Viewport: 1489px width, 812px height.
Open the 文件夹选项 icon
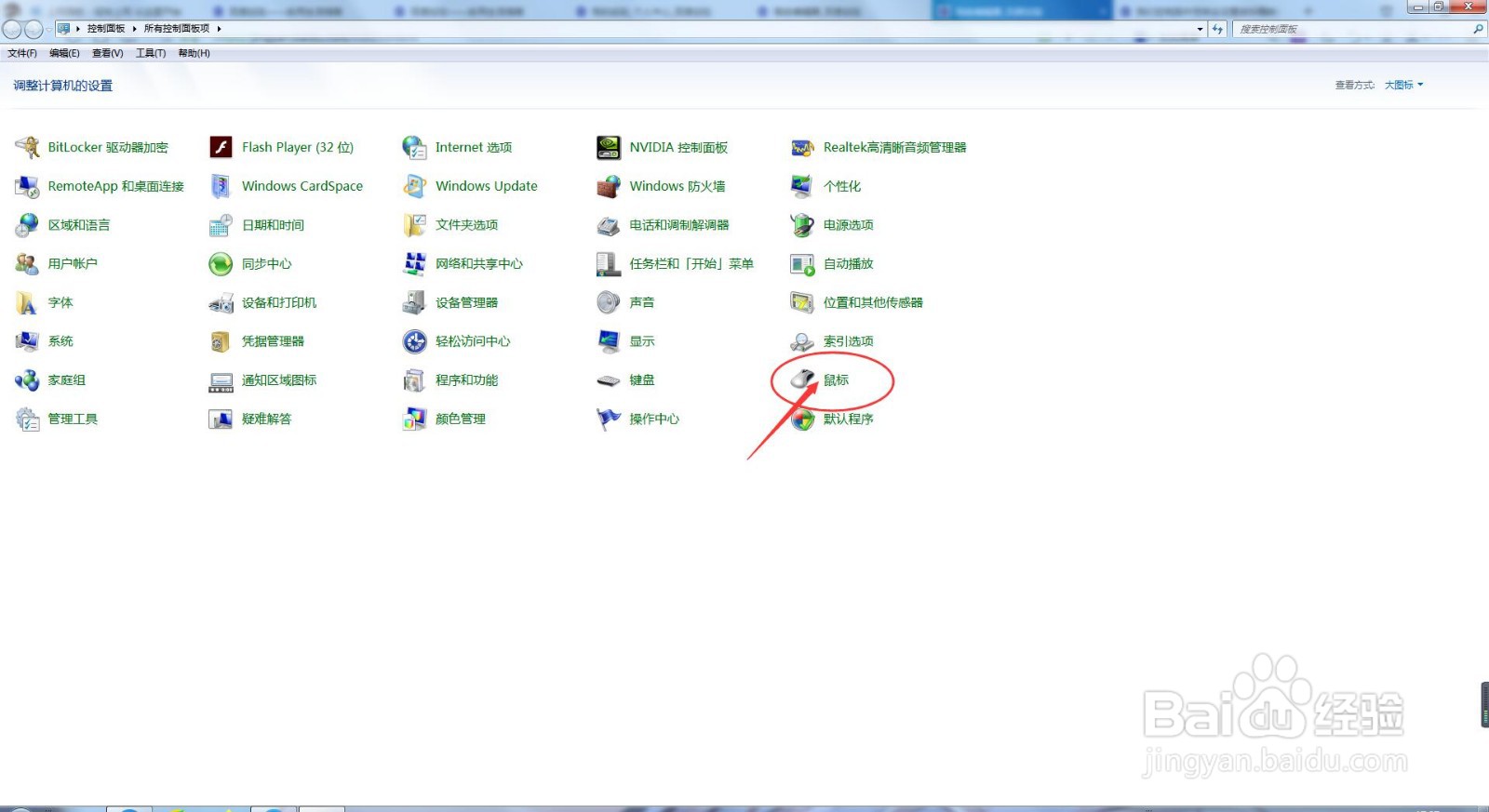point(414,225)
